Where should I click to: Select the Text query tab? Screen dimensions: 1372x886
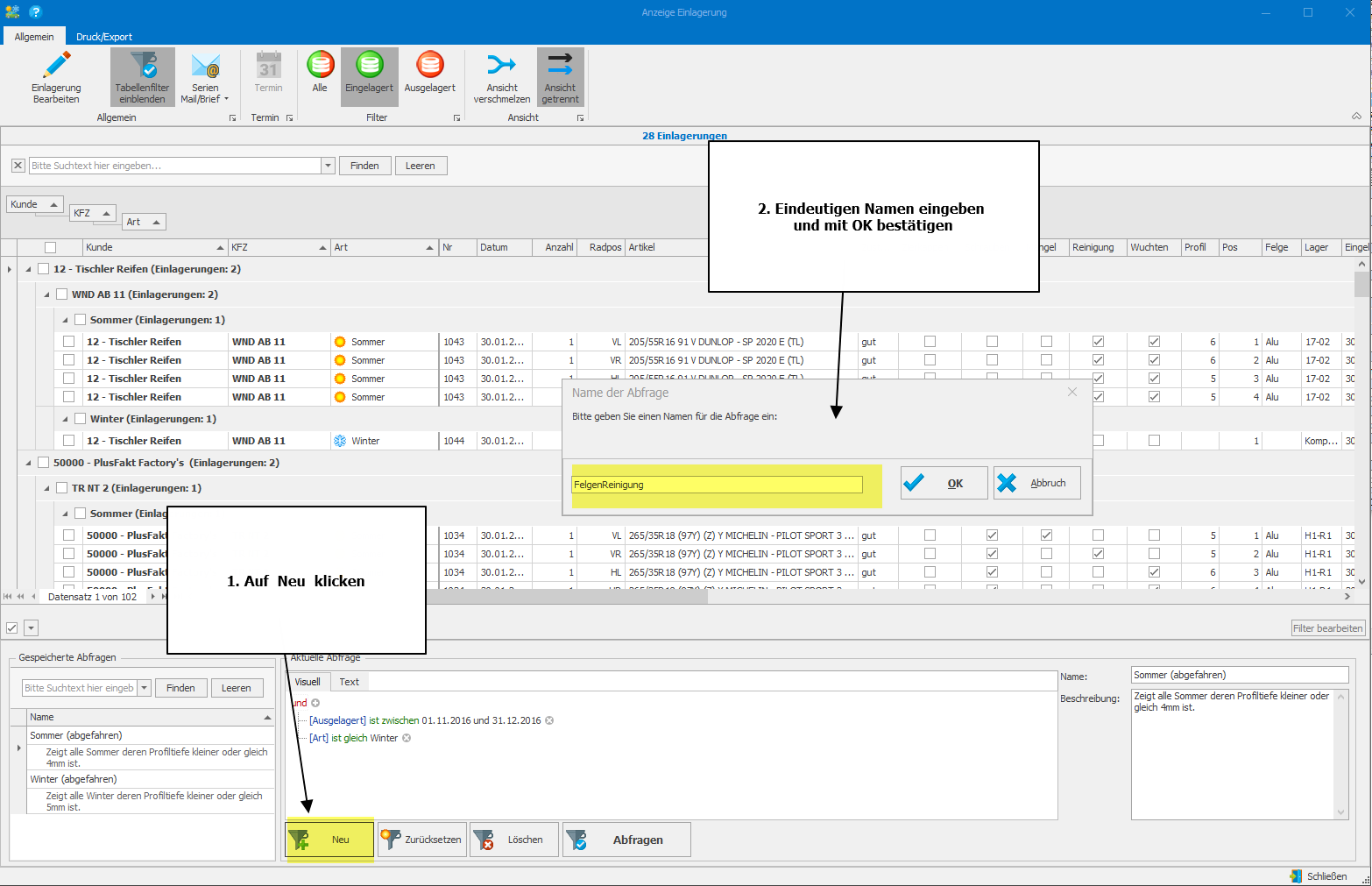pyautogui.click(x=349, y=682)
